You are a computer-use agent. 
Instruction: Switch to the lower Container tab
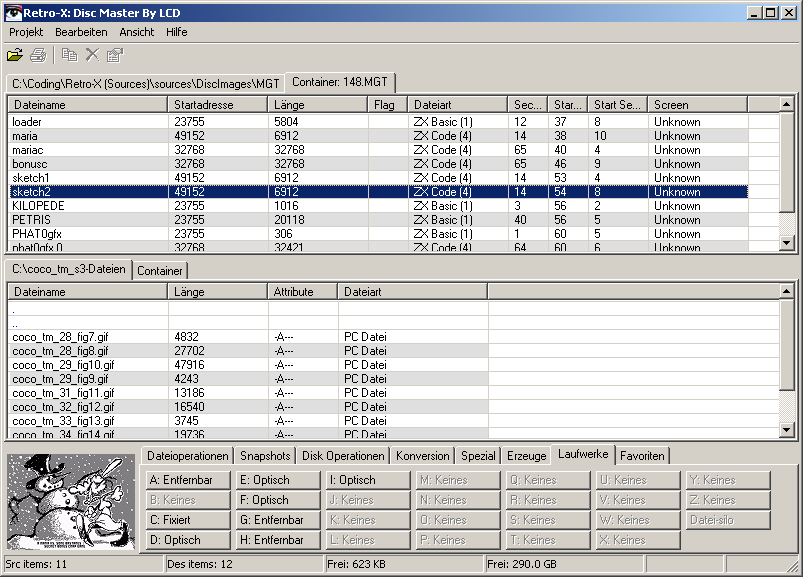point(160,271)
